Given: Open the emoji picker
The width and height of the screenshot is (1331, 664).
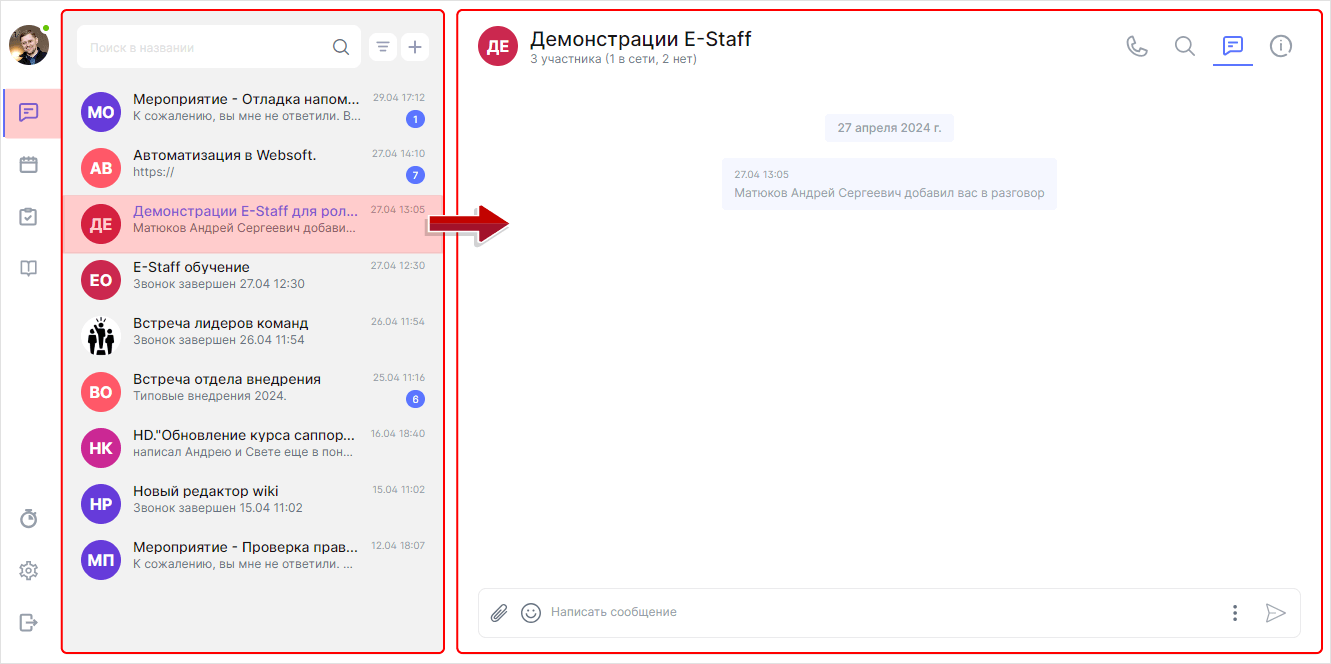Looking at the screenshot, I should 530,613.
